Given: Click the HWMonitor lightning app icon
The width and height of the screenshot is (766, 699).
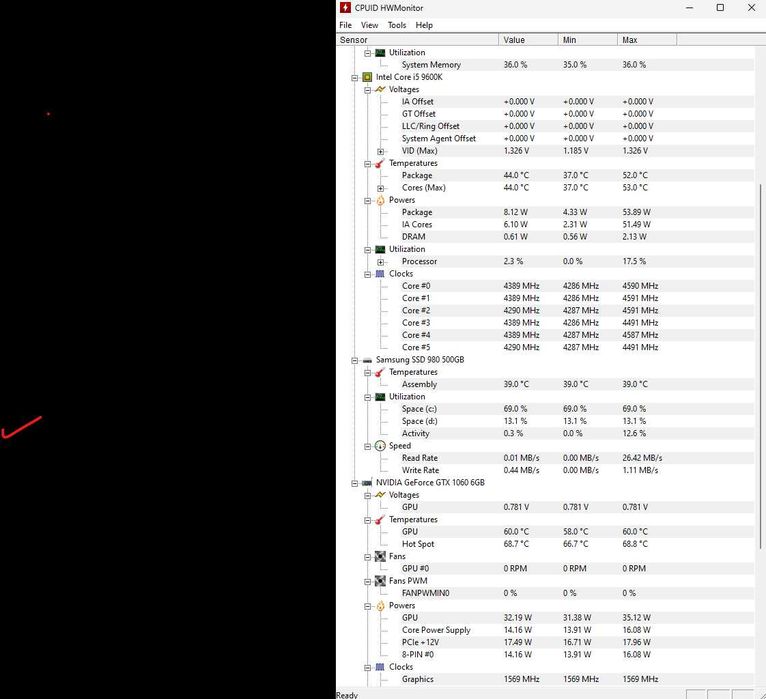Looking at the screenshot, I should (345, 7).
